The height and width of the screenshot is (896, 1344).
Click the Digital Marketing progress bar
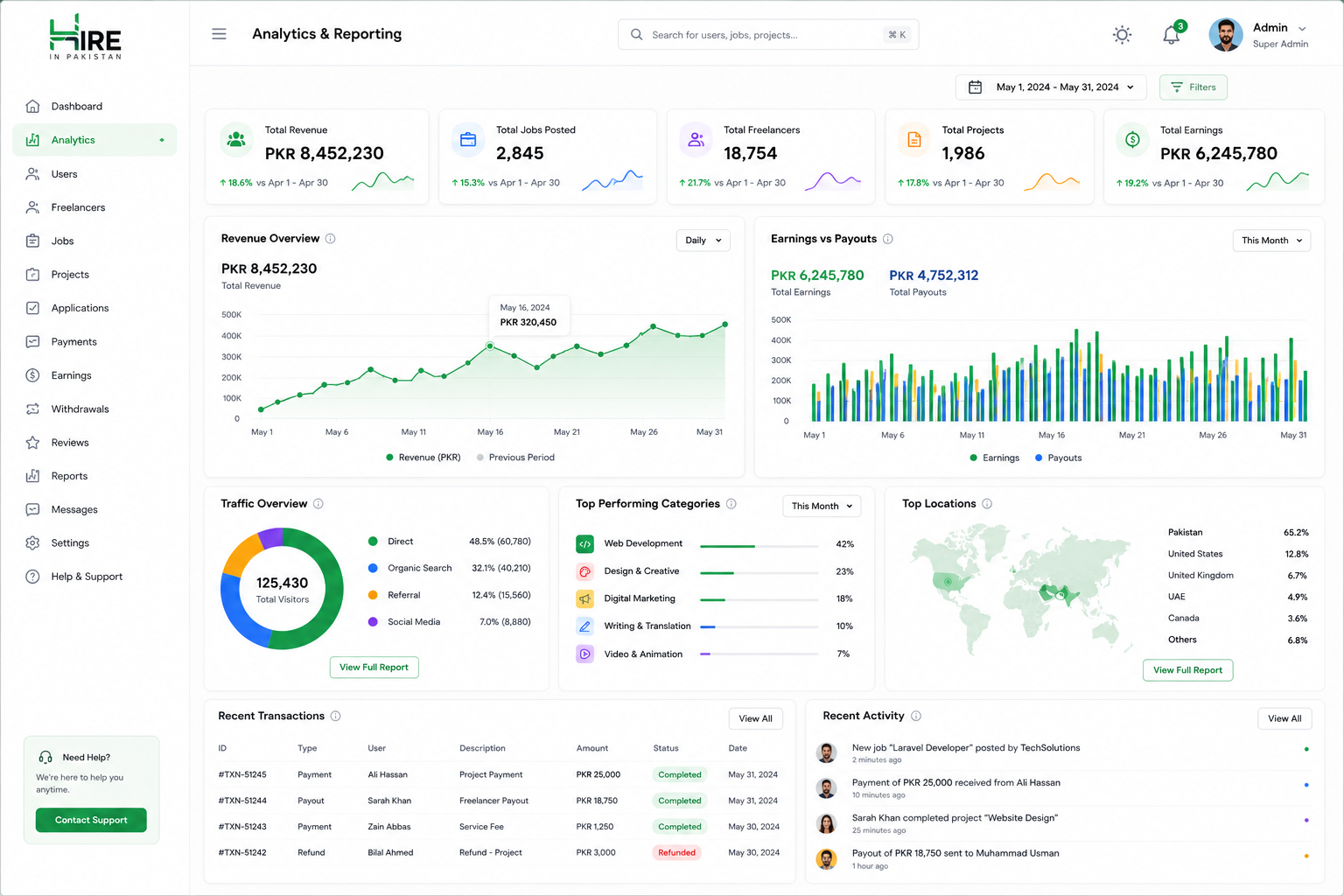(x=760, y=600)
